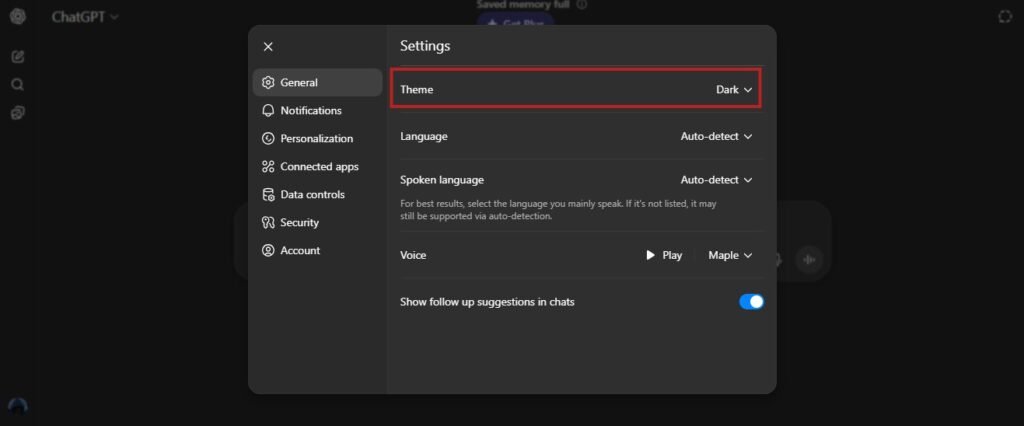This screenshot has width=1024, height=426.
Task: Click the Account person icon
Action: 268,250
